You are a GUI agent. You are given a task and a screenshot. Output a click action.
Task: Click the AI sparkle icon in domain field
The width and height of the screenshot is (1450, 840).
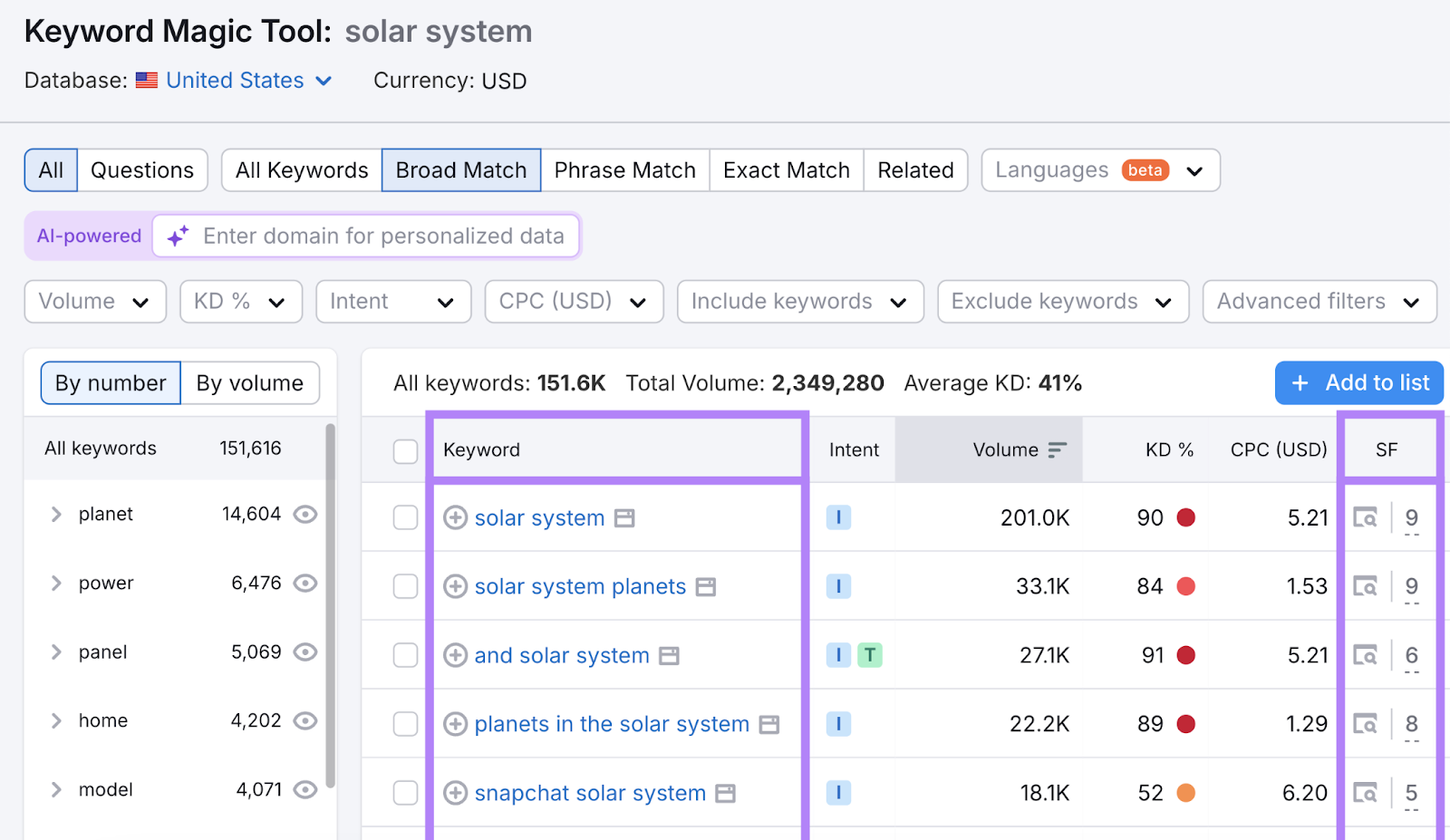click(176, 236)
